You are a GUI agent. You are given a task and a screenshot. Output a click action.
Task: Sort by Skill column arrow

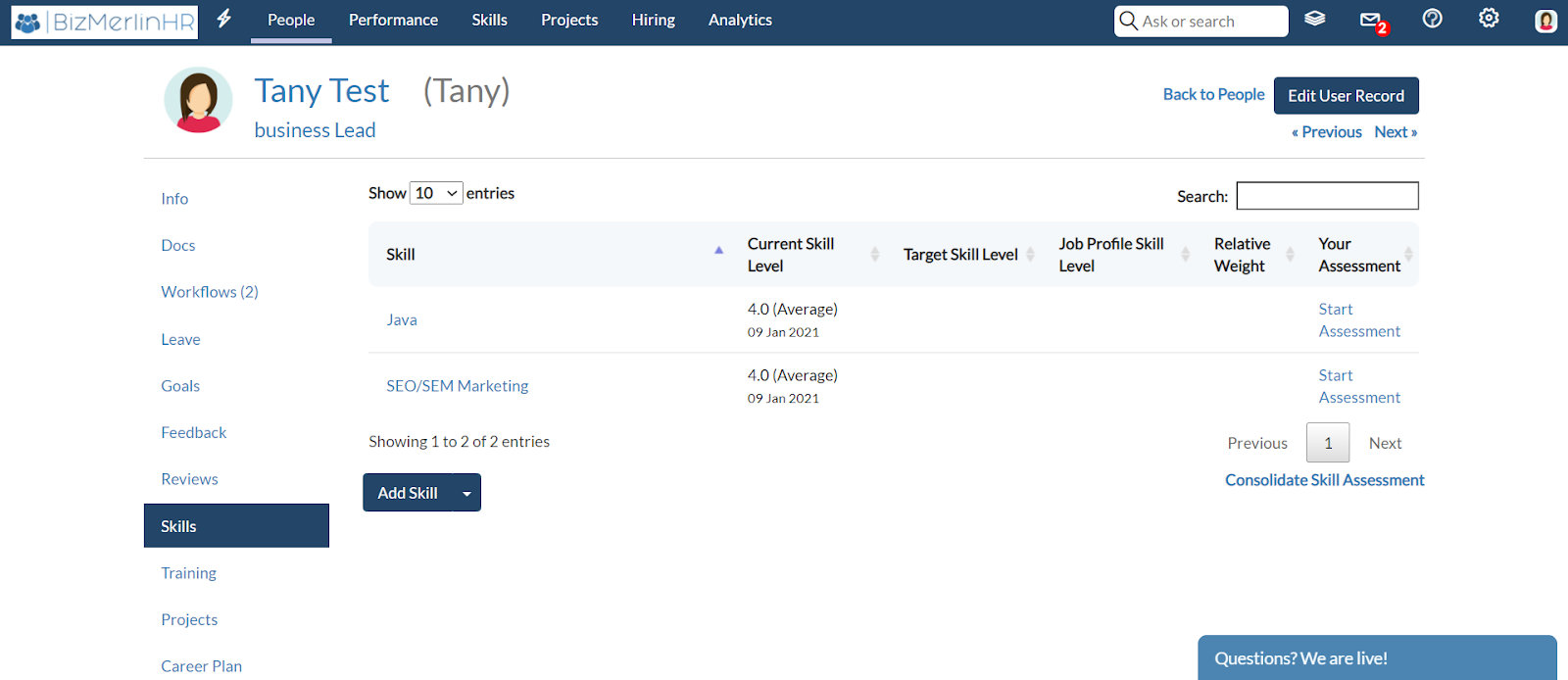pos(718,251)
